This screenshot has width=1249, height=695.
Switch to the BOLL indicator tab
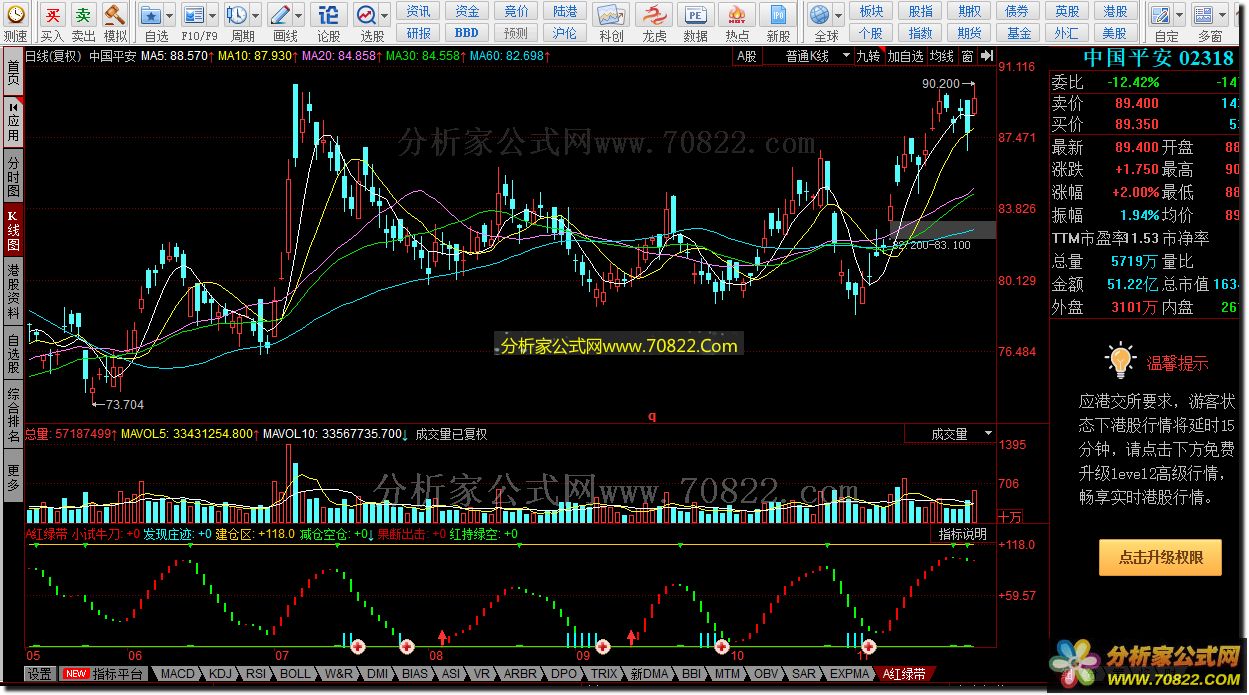point(295,674)
